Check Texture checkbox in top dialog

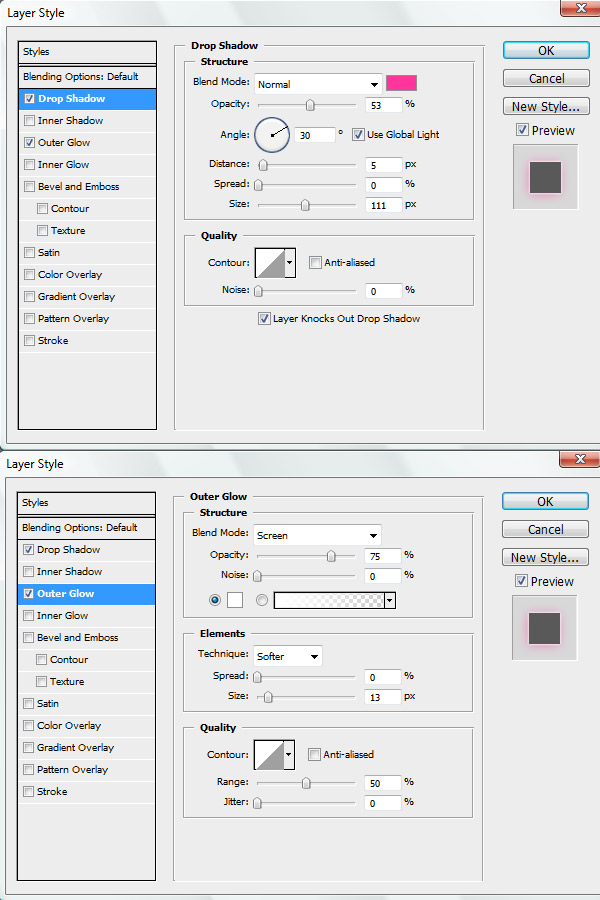pos(42,231)
